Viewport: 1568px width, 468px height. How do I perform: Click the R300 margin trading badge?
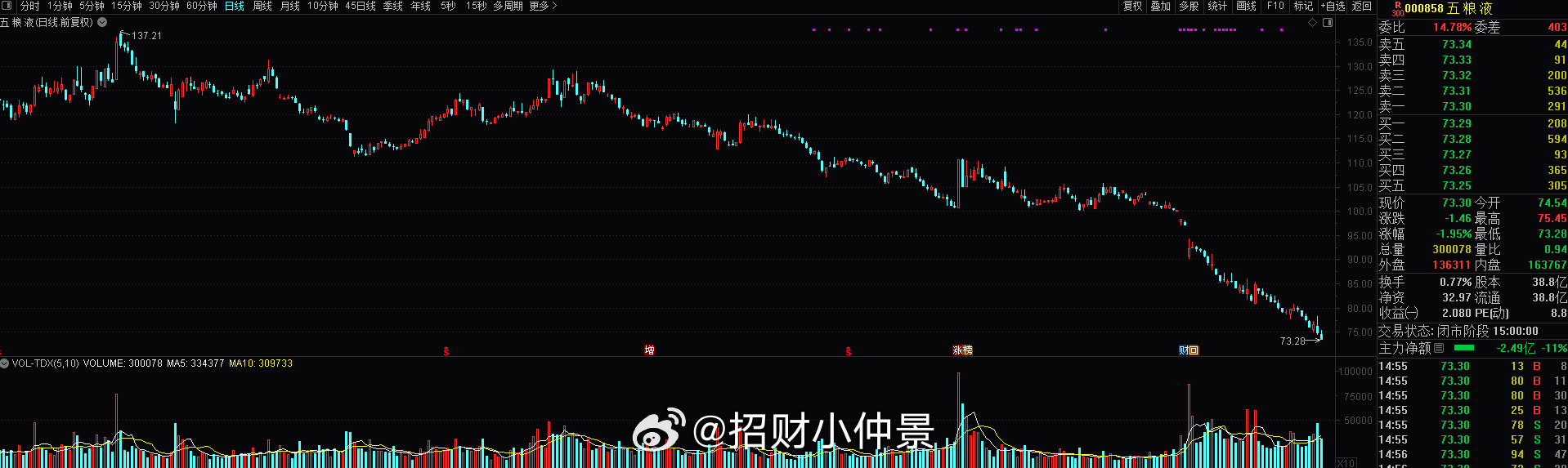(1397, 8)
